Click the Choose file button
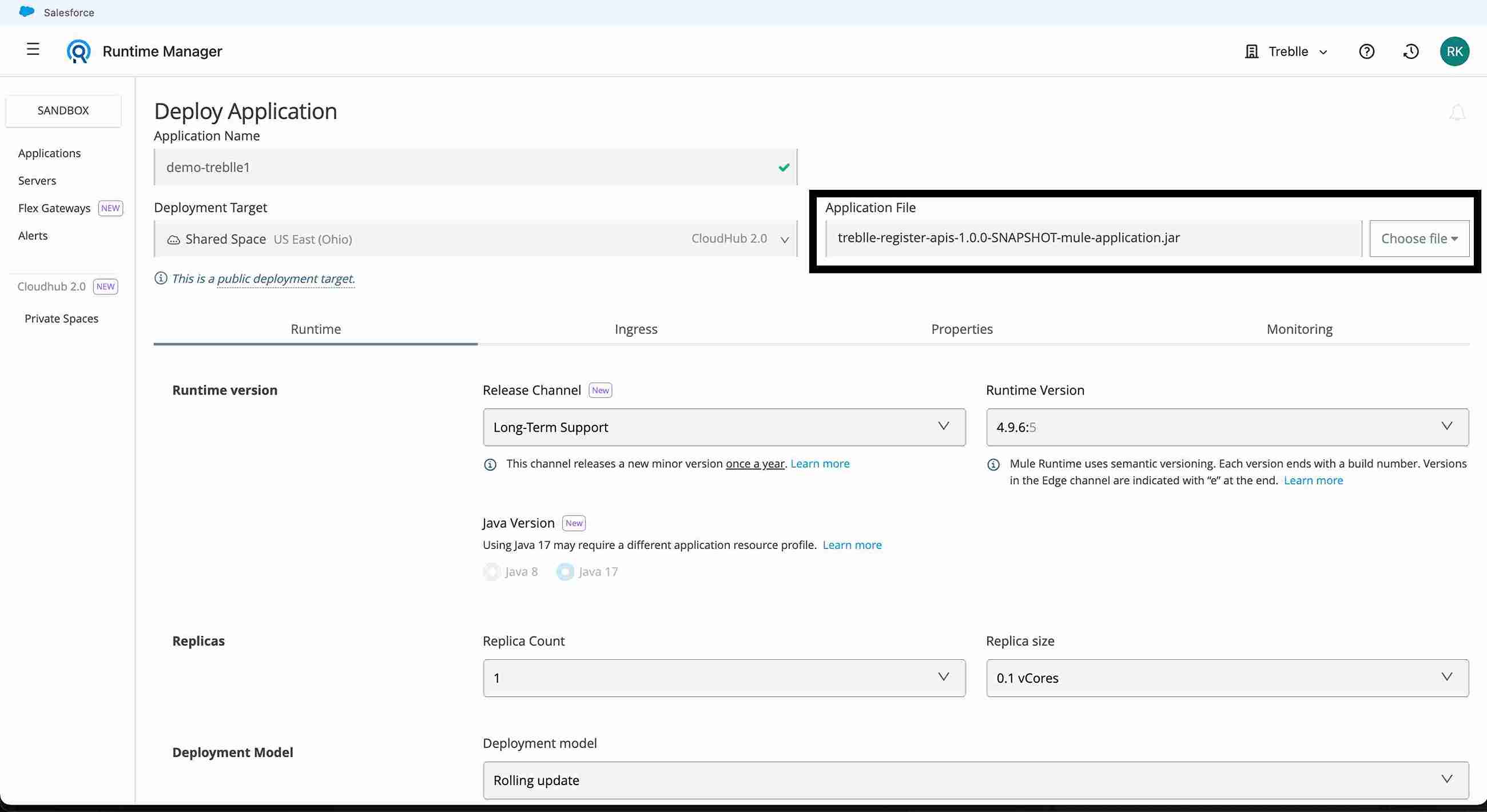Viewport: 1487px width, 812px height. click(1418, 238)
